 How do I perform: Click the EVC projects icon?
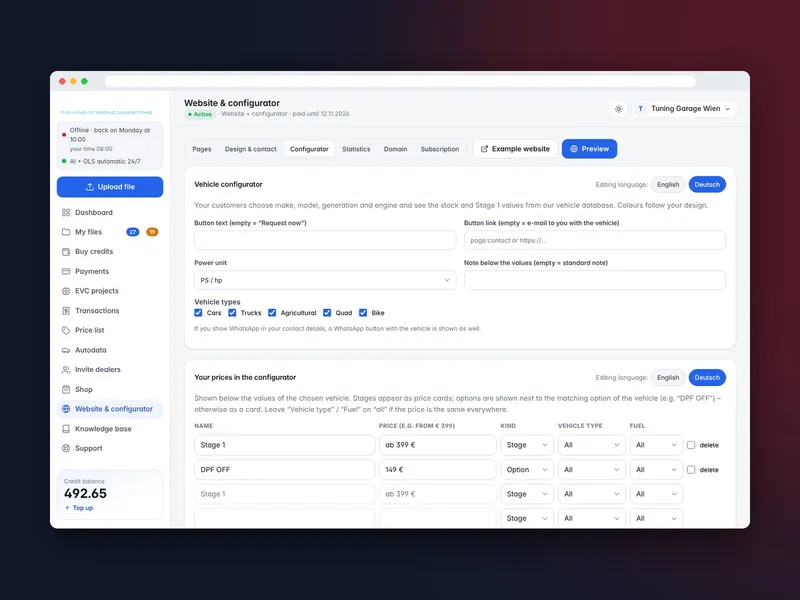click(66, 291)
